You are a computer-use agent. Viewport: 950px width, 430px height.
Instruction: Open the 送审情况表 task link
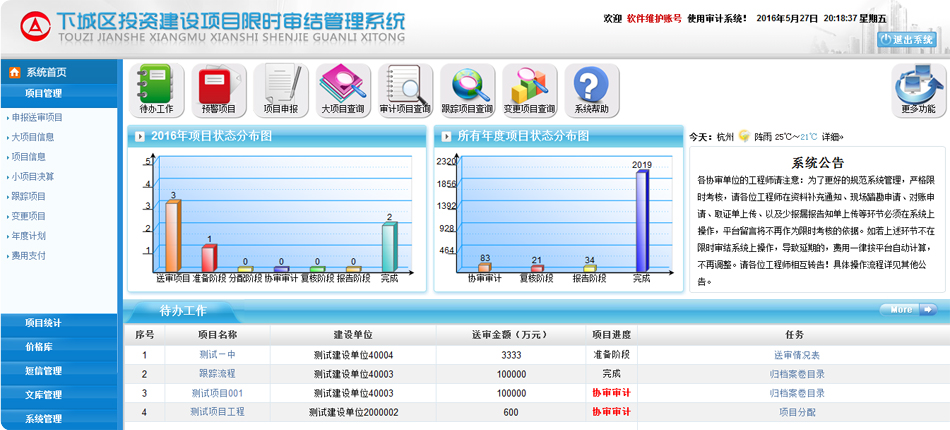click(x=796, y=355)
